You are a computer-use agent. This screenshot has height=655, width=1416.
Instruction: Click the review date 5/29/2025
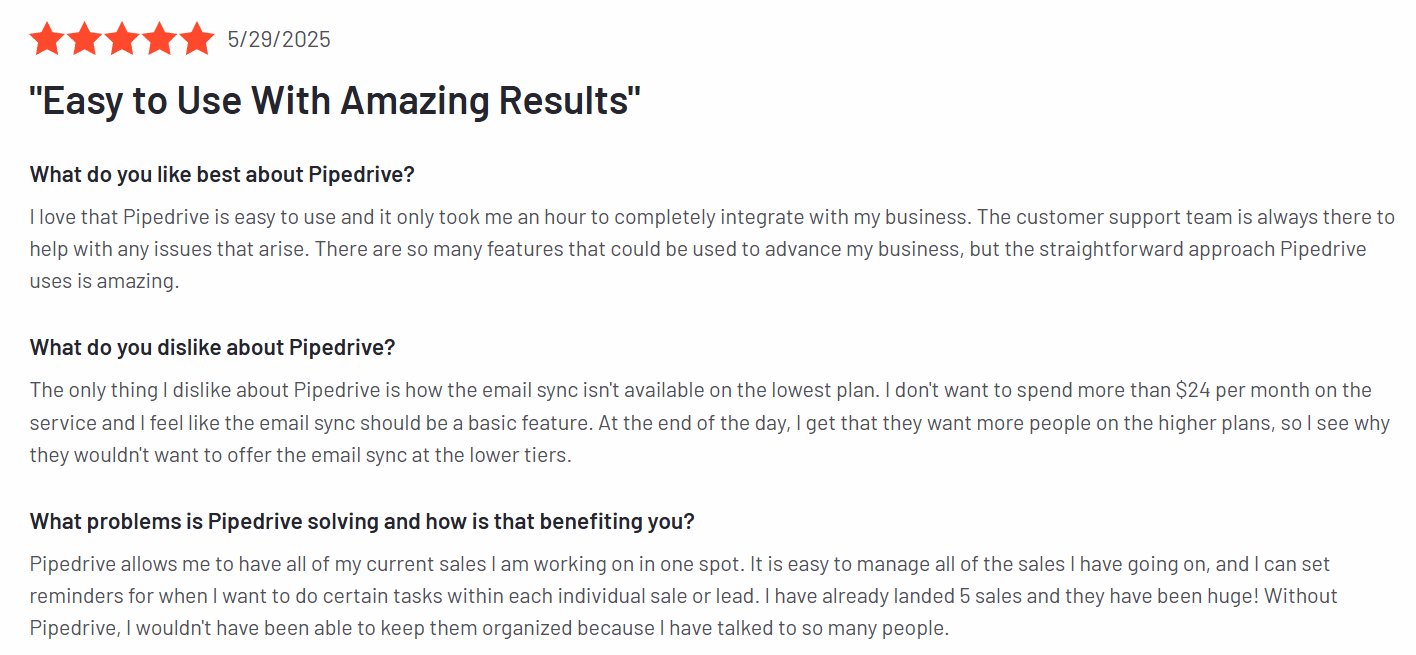click(279, 40)
